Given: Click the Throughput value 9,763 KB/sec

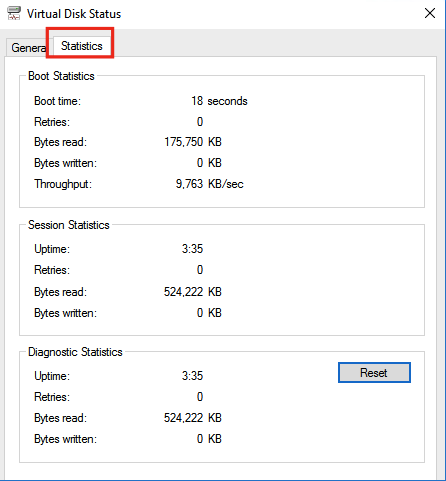Looking at the screenshot, I should (210, 184).
